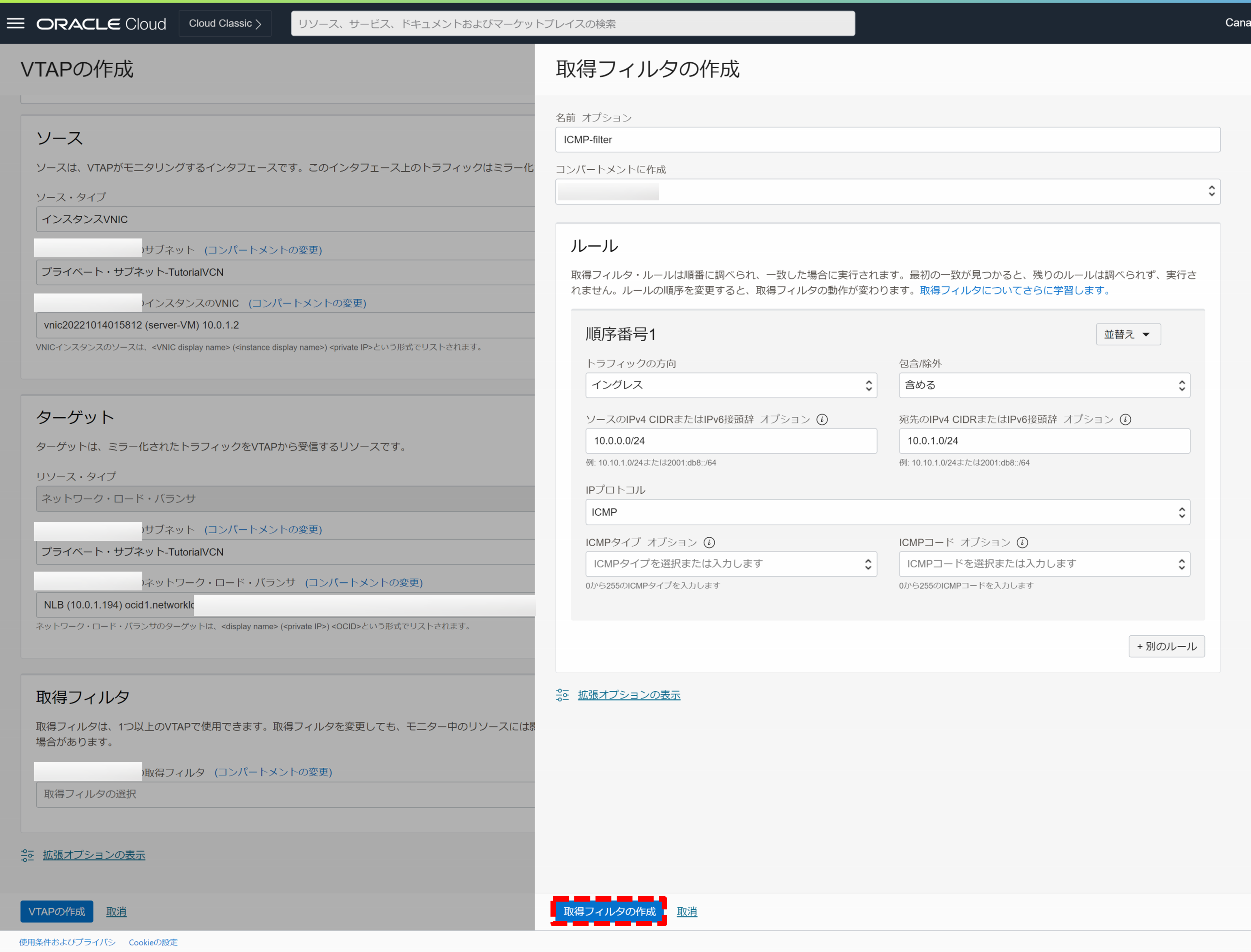The height and width of the screenshot is (952, 1251).
Task: Click the Oracle Cloud logo
Action: coord(102,24)
